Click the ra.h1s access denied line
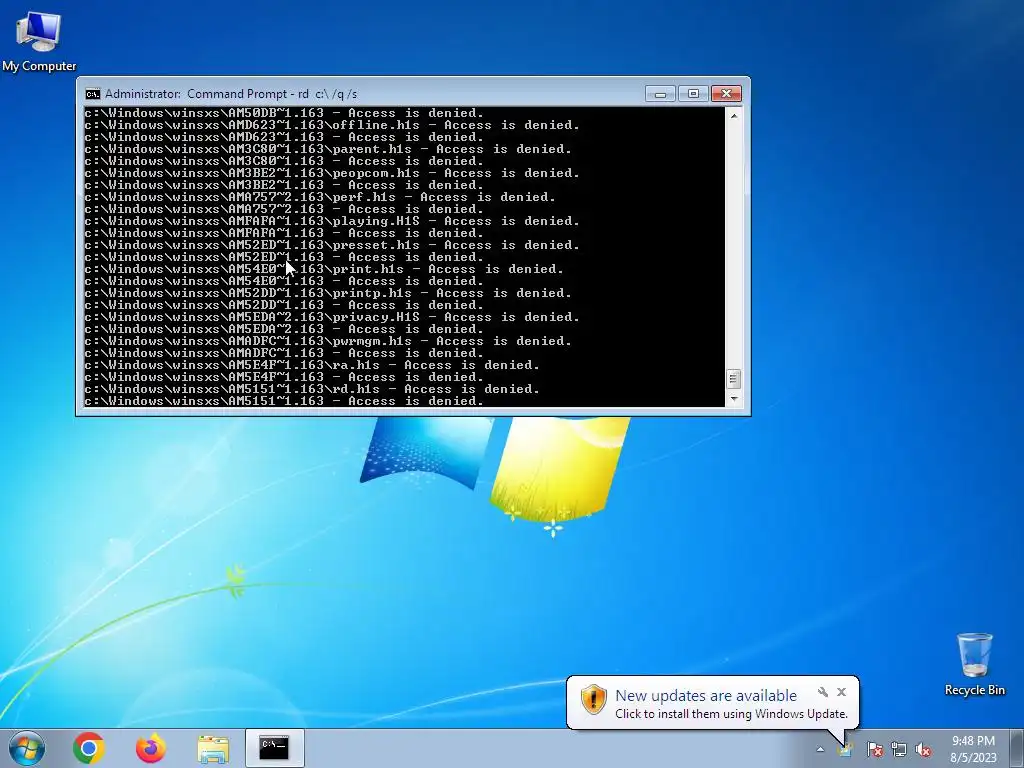The height and width of the screenshot is (768, 1024). [x=312, y=365]
